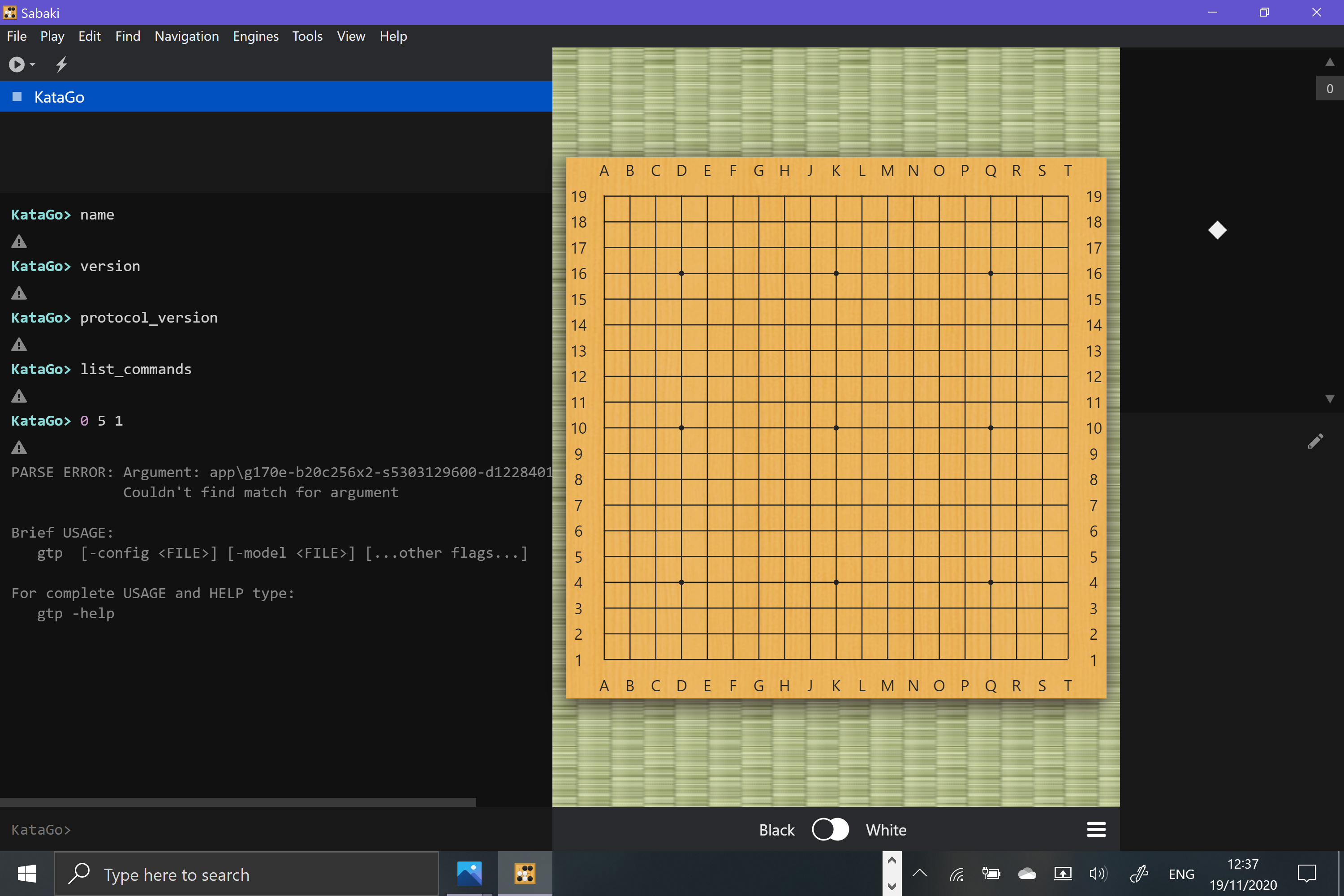Show hidden system tray icons chevron
1344x896 pixels.
(919, 873)
